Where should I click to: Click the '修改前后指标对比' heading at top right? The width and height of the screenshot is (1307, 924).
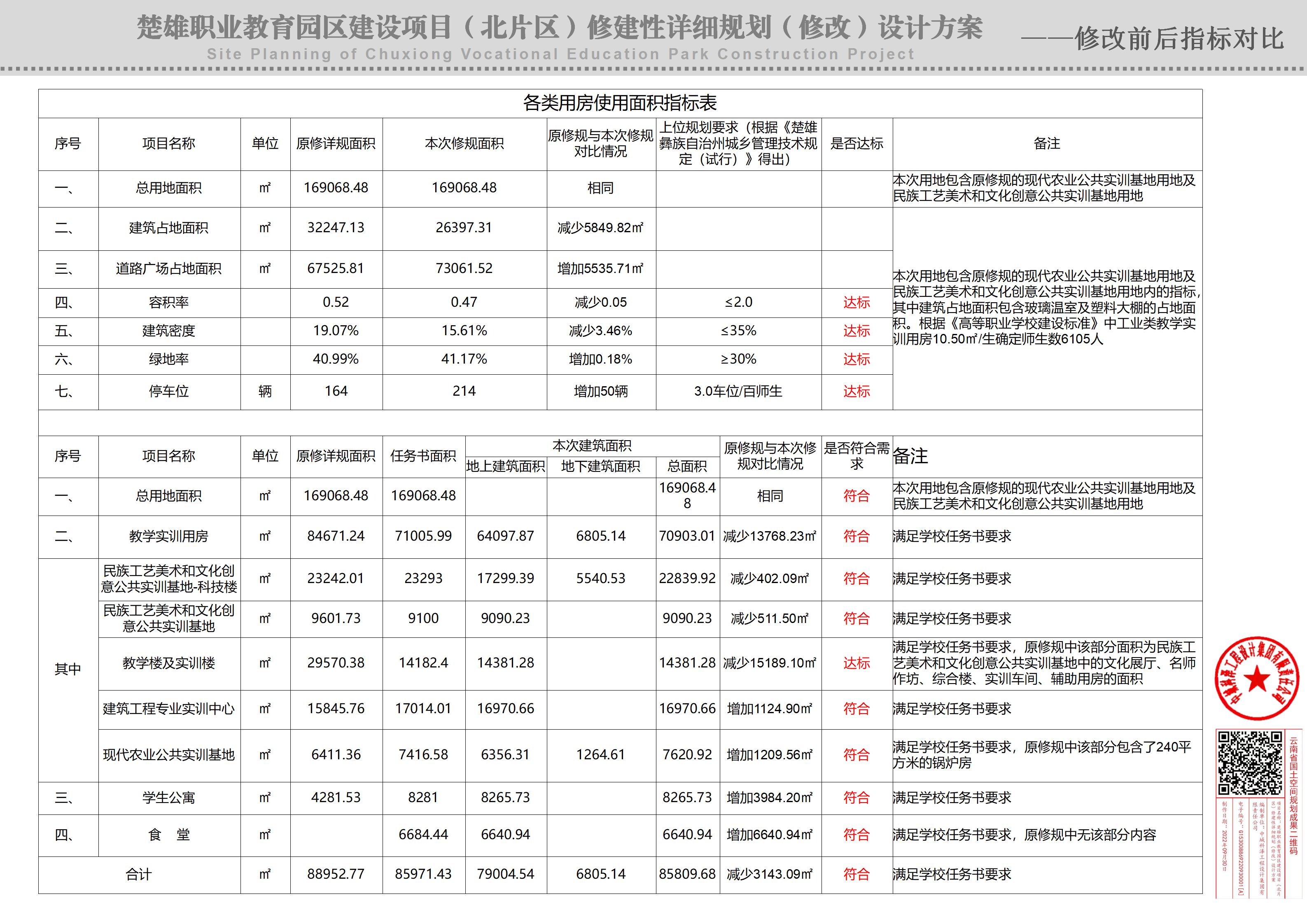coord(1179,39)
